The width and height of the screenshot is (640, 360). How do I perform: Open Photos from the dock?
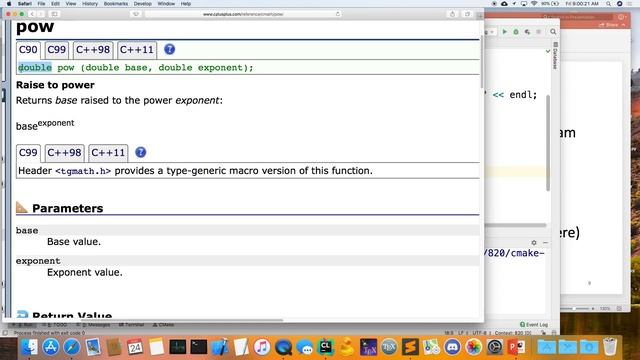tap(474, 347)
